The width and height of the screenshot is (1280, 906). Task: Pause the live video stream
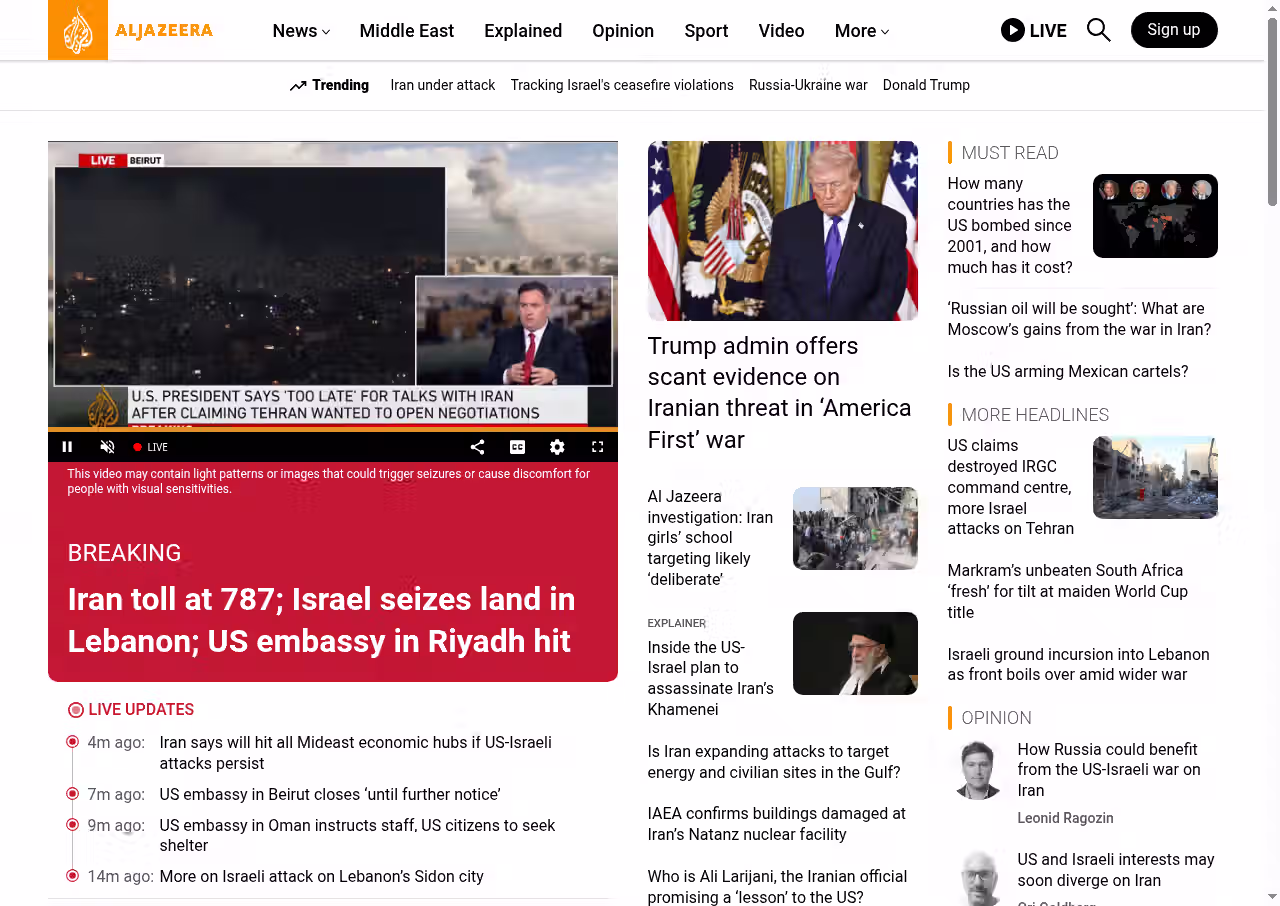(x=68, y=447)
